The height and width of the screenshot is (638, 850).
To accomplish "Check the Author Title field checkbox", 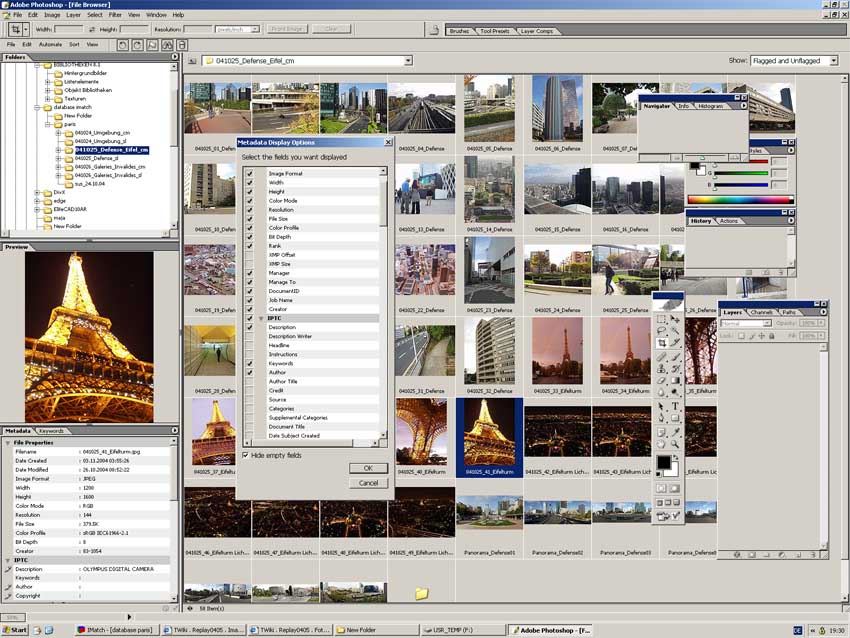I will point(249,382).
